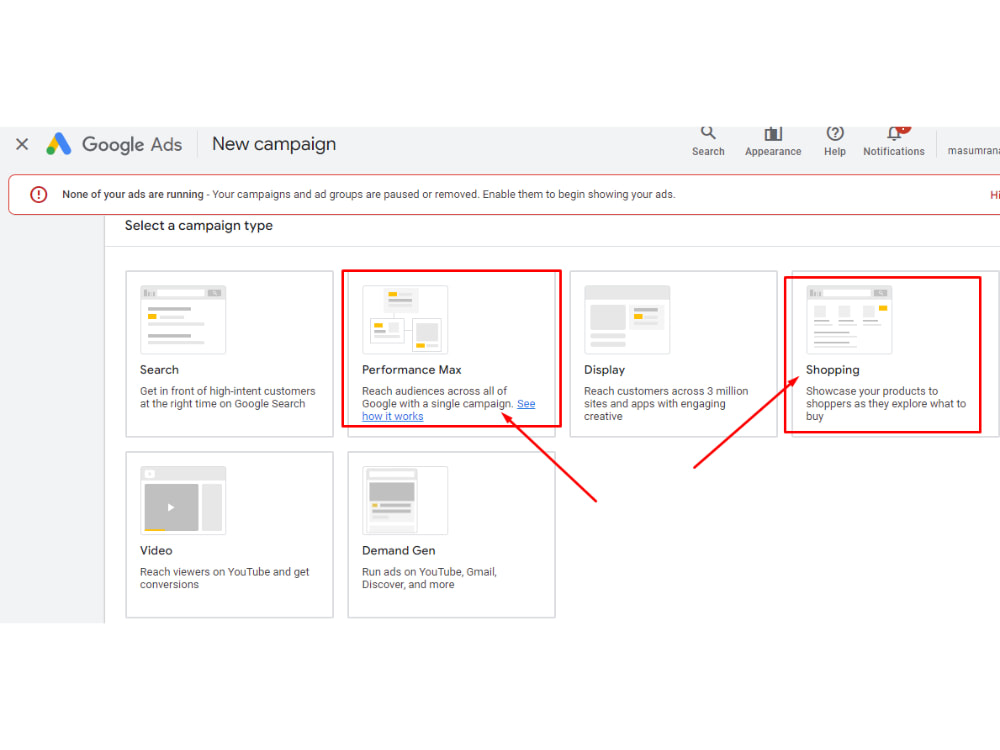Click the 'Select a campaign type' heading
Viewport: 1000px width, 750px height.
point(198,226)
